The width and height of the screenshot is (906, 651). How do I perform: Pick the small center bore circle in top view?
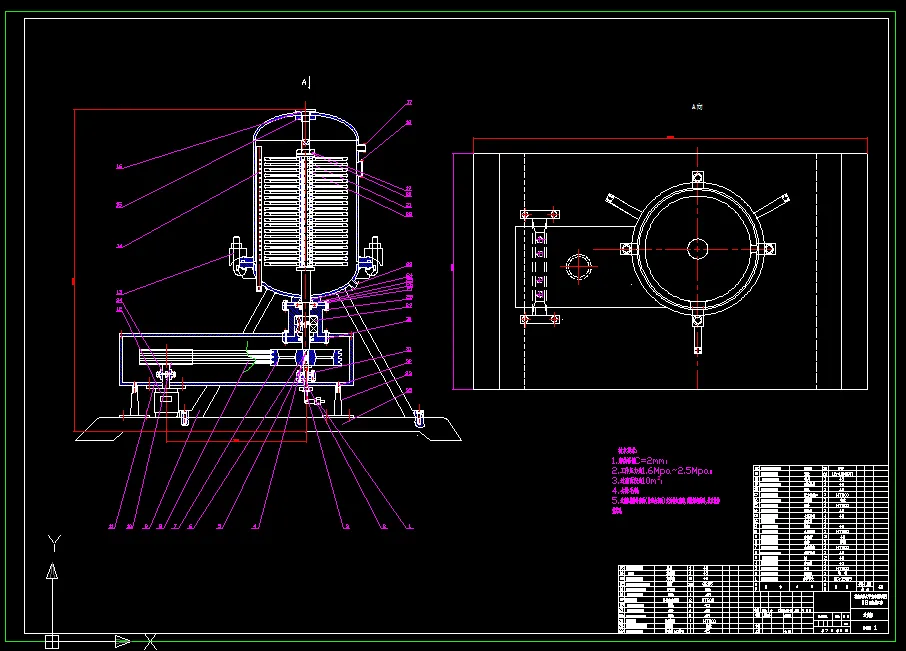click(698, 247)
